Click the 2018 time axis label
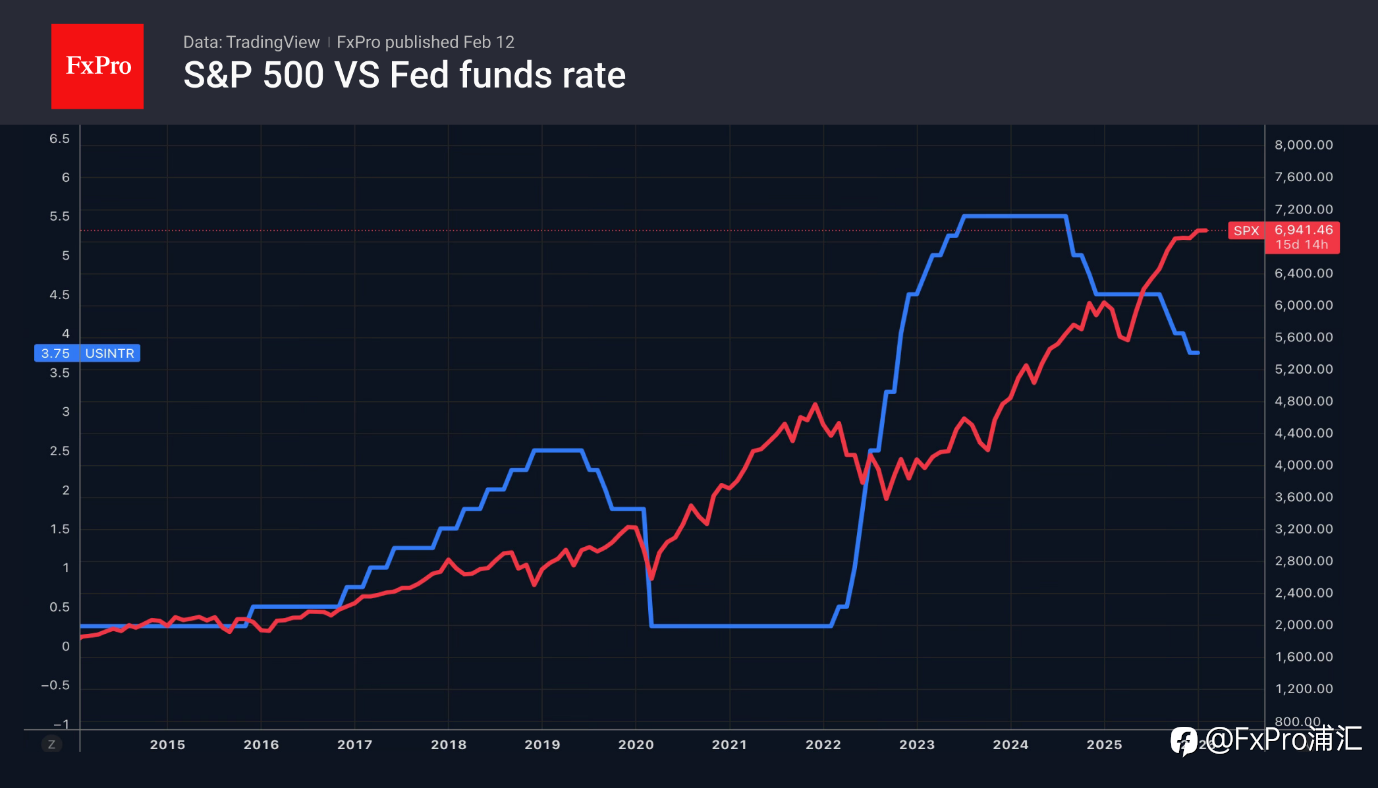This screenshot has width=1378, height=788. point(448,745)
